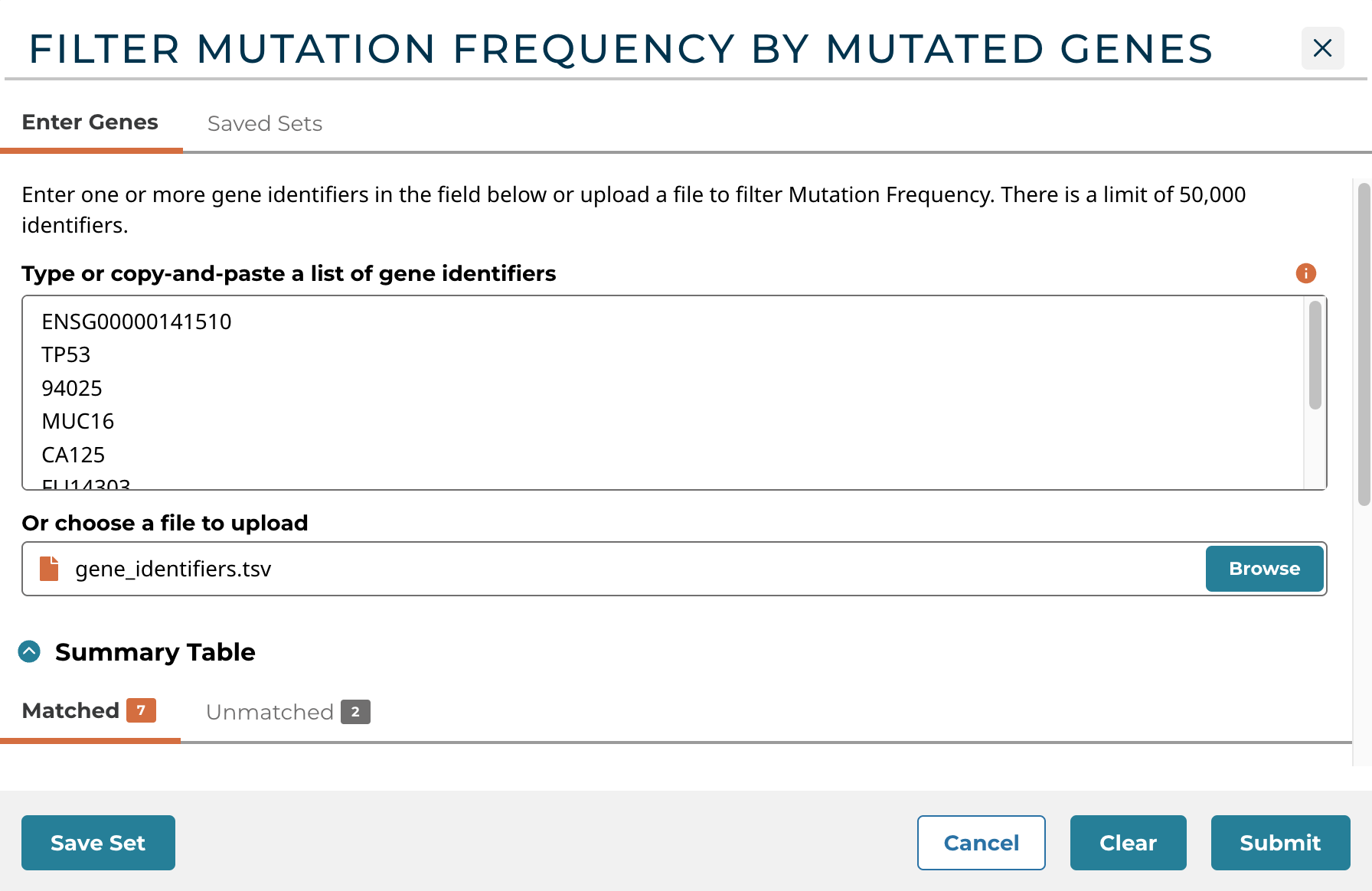Click the orange info icon
Viewport: 1372px width, 891px height.
[1305, 273]
